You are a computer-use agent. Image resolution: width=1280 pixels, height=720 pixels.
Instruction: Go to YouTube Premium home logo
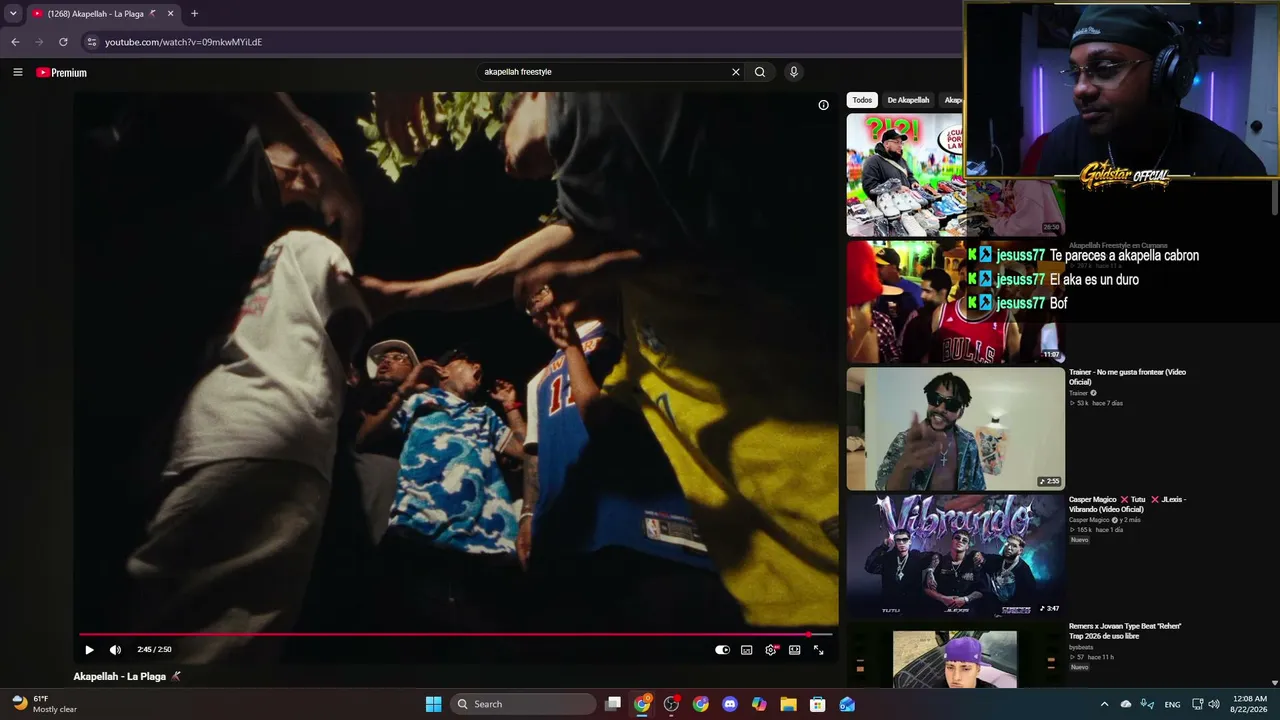(62, 72)
